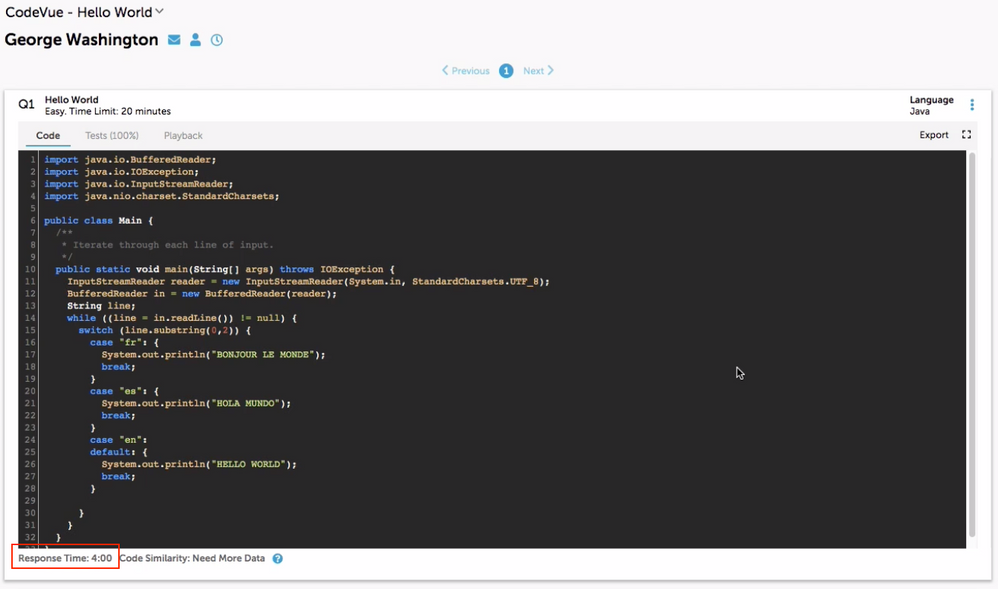Click line number 15 in the gutter
Image resolution: width=998 pixels, height=589 pixels.
coord(32,330)
